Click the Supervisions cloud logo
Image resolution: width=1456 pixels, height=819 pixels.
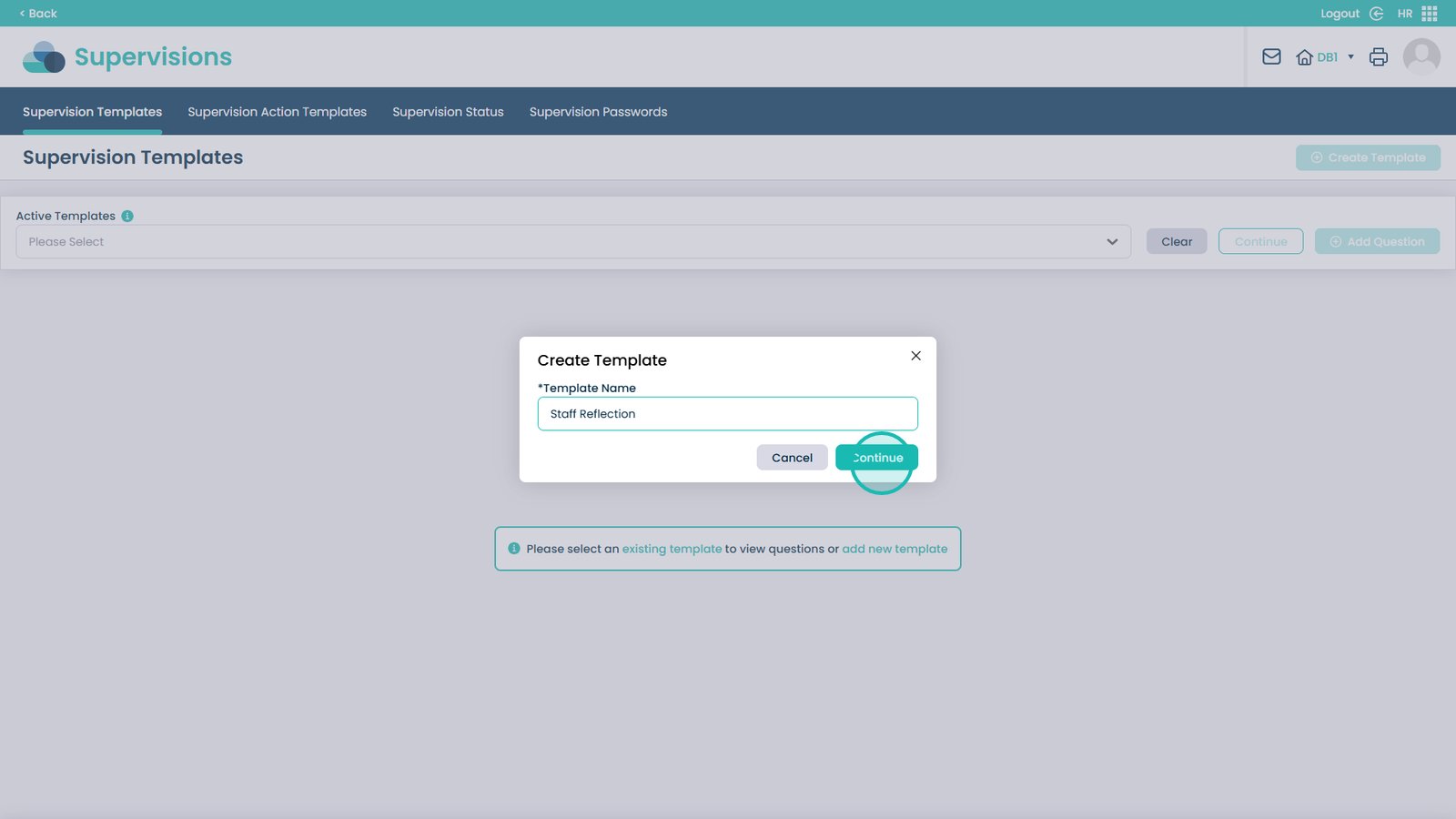point(44,57)
